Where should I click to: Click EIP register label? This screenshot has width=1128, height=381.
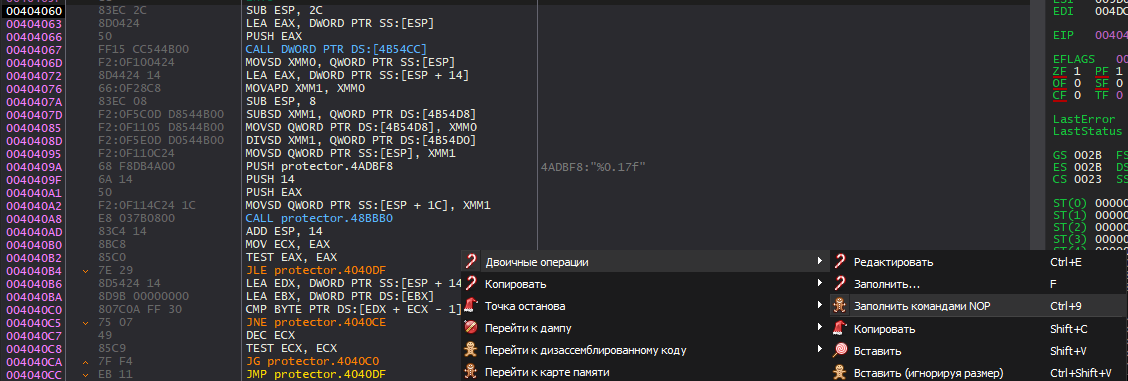[1063, 34]
